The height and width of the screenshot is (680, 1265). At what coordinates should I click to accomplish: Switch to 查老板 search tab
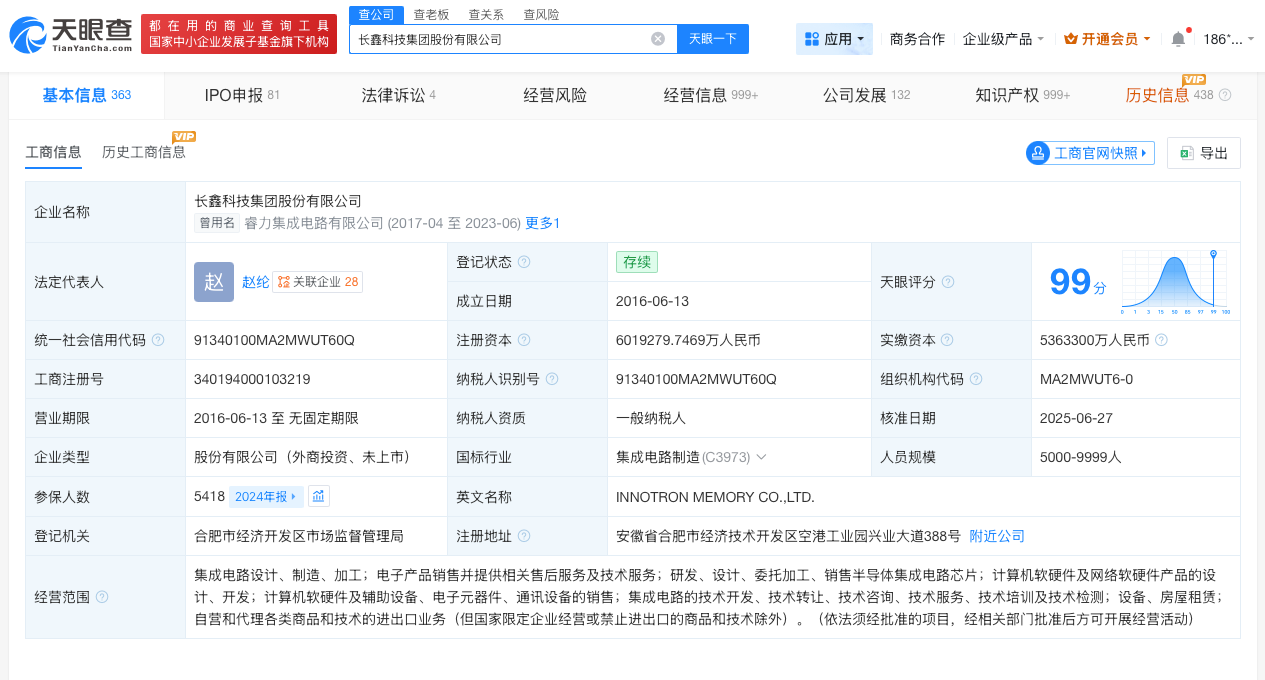tap(431, 14)
